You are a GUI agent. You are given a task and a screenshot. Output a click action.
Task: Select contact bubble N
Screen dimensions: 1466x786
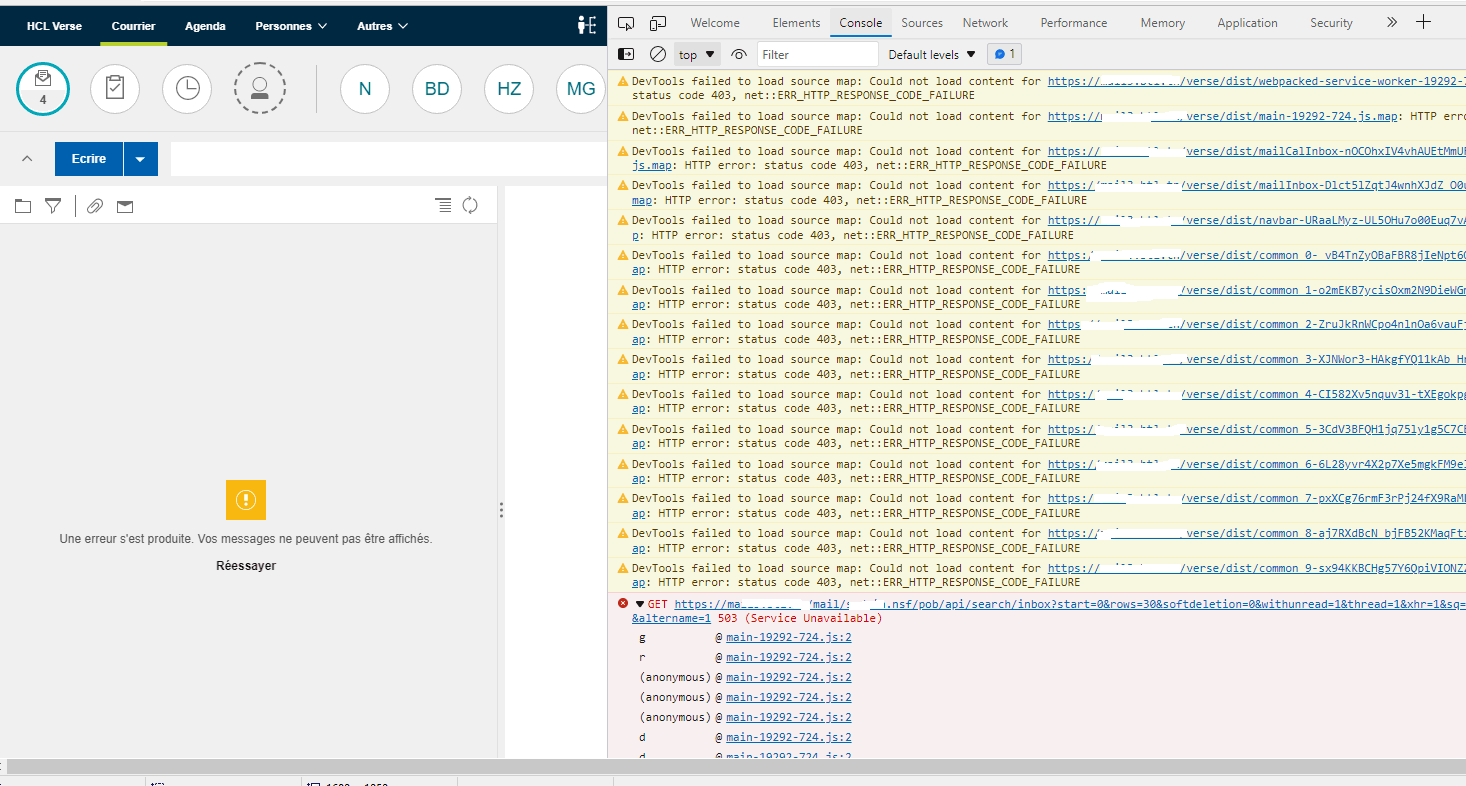pyautogui.click(x=365, y=89)
